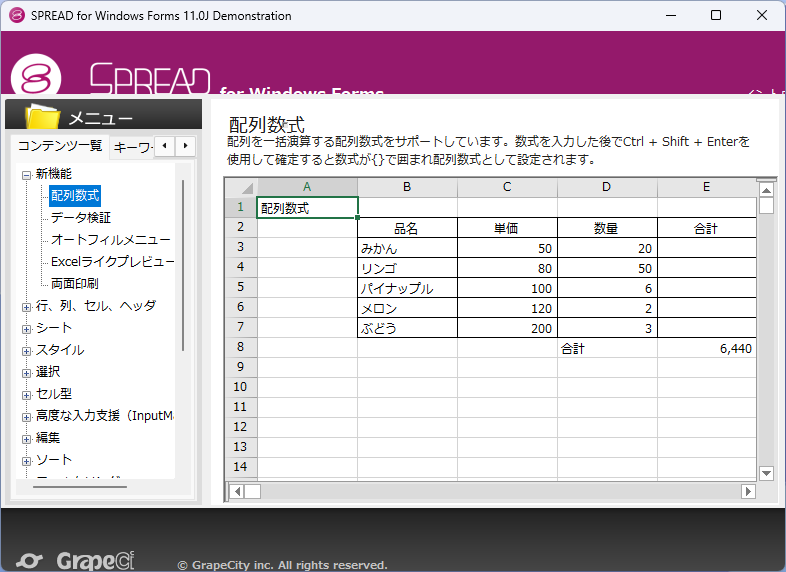Click the unit price cell 80

click(507, 268)
